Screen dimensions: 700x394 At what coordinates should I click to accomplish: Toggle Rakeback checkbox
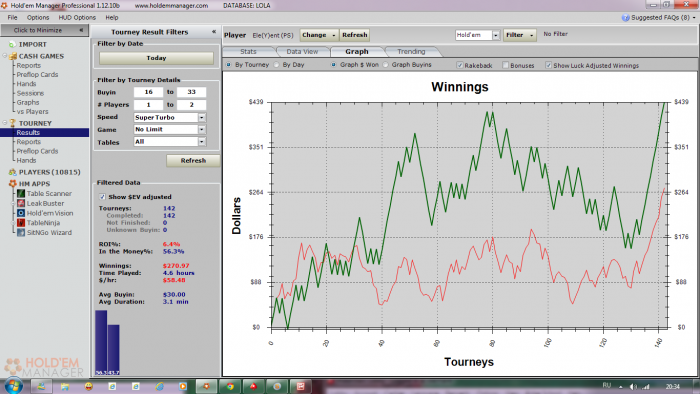[459, 65]
